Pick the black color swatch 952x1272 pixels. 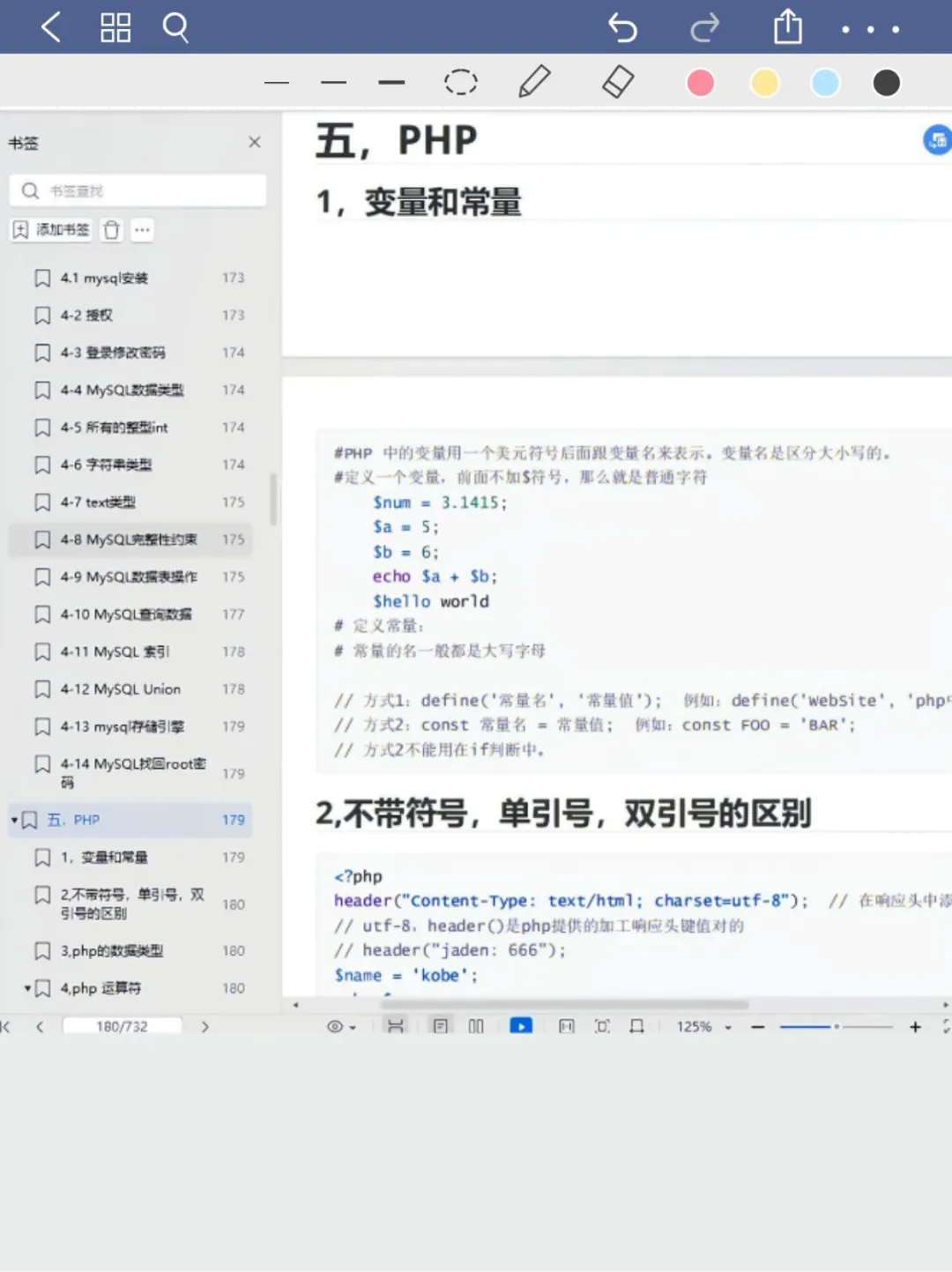[x=886, y=83]
